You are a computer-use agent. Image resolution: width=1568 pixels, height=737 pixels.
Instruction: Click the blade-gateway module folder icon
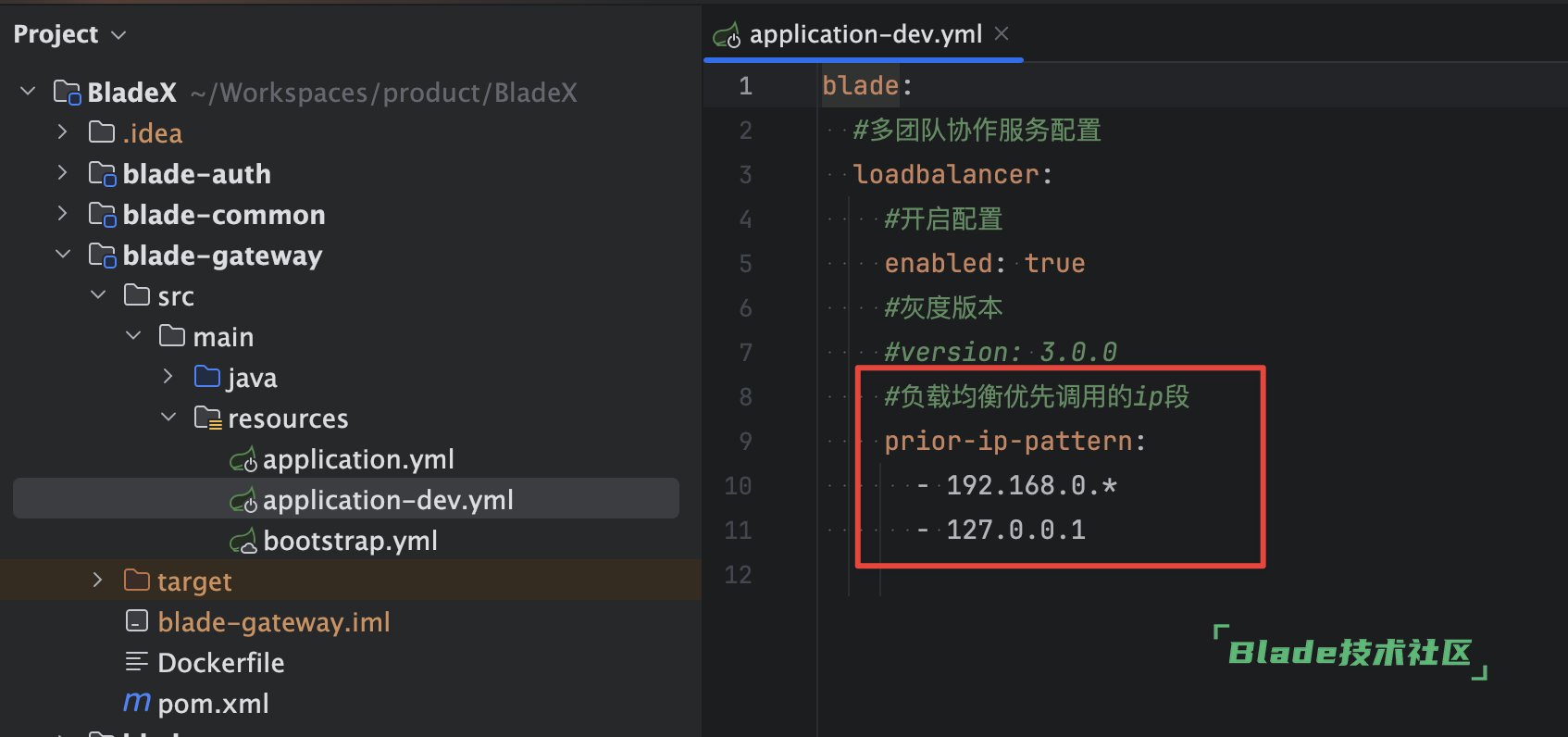[102, 255]
